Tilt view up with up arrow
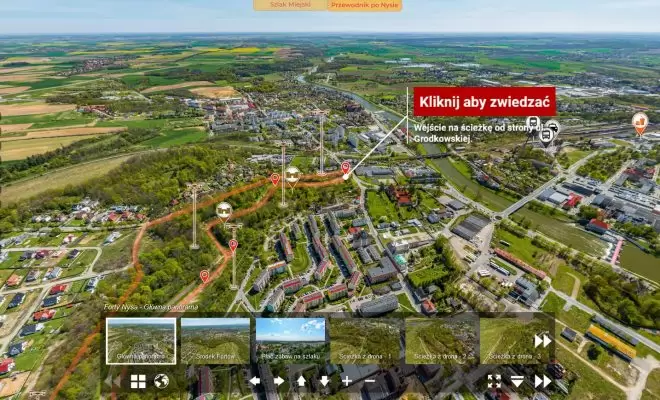Image resolution: width=660 pixels, height=400 pixels. pos(301,381)
